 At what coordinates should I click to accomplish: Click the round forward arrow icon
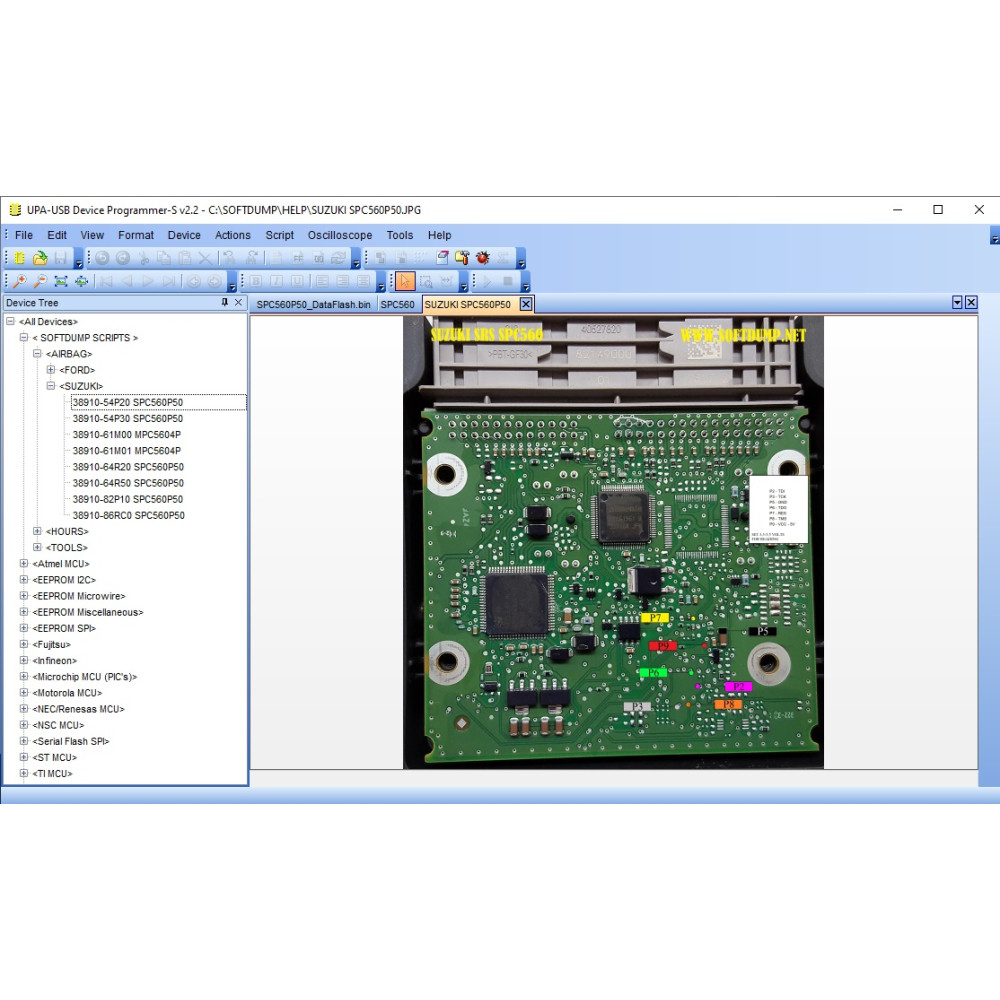214,281
